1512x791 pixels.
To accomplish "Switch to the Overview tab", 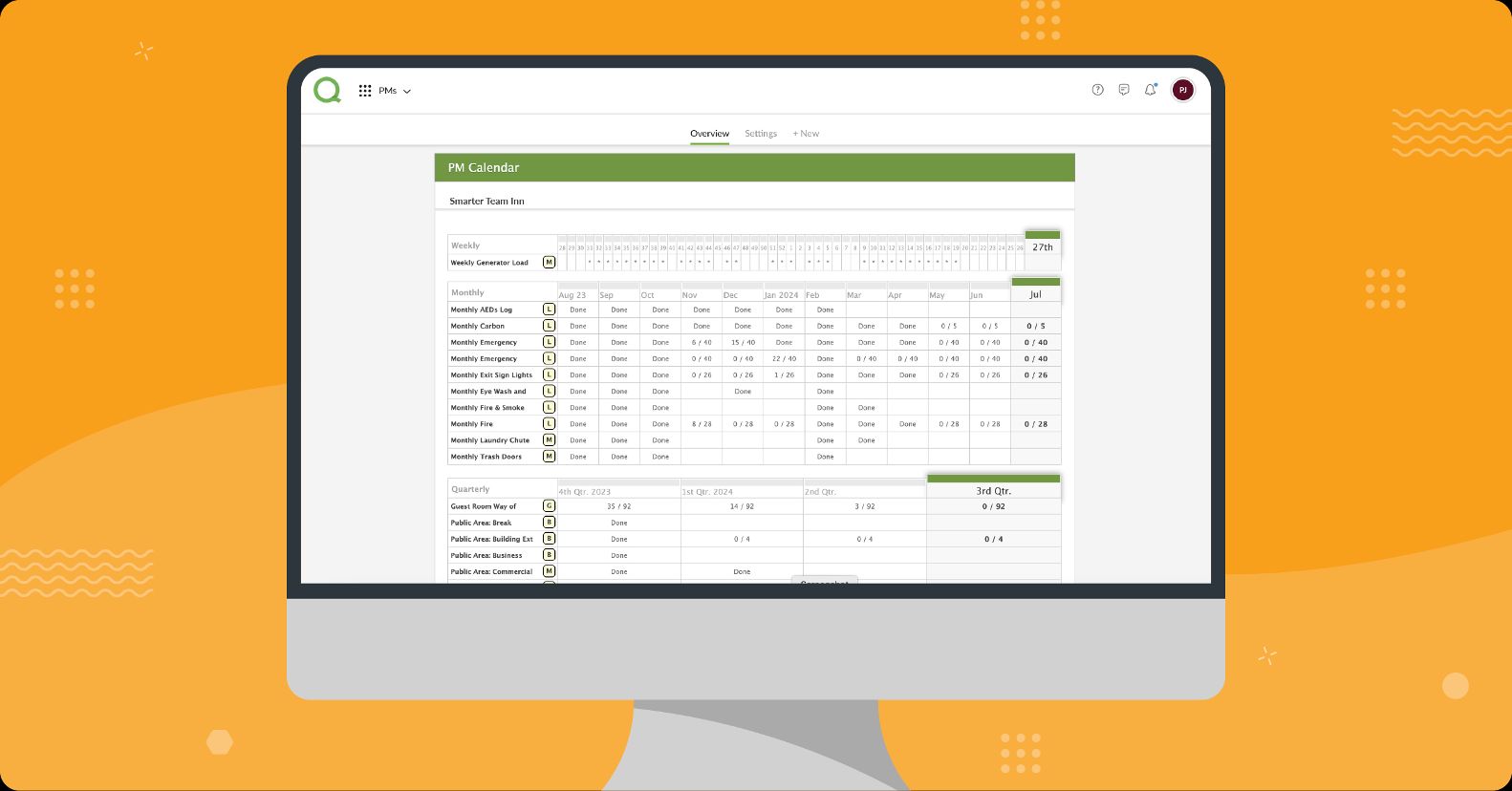I will (x=709, y=134).
